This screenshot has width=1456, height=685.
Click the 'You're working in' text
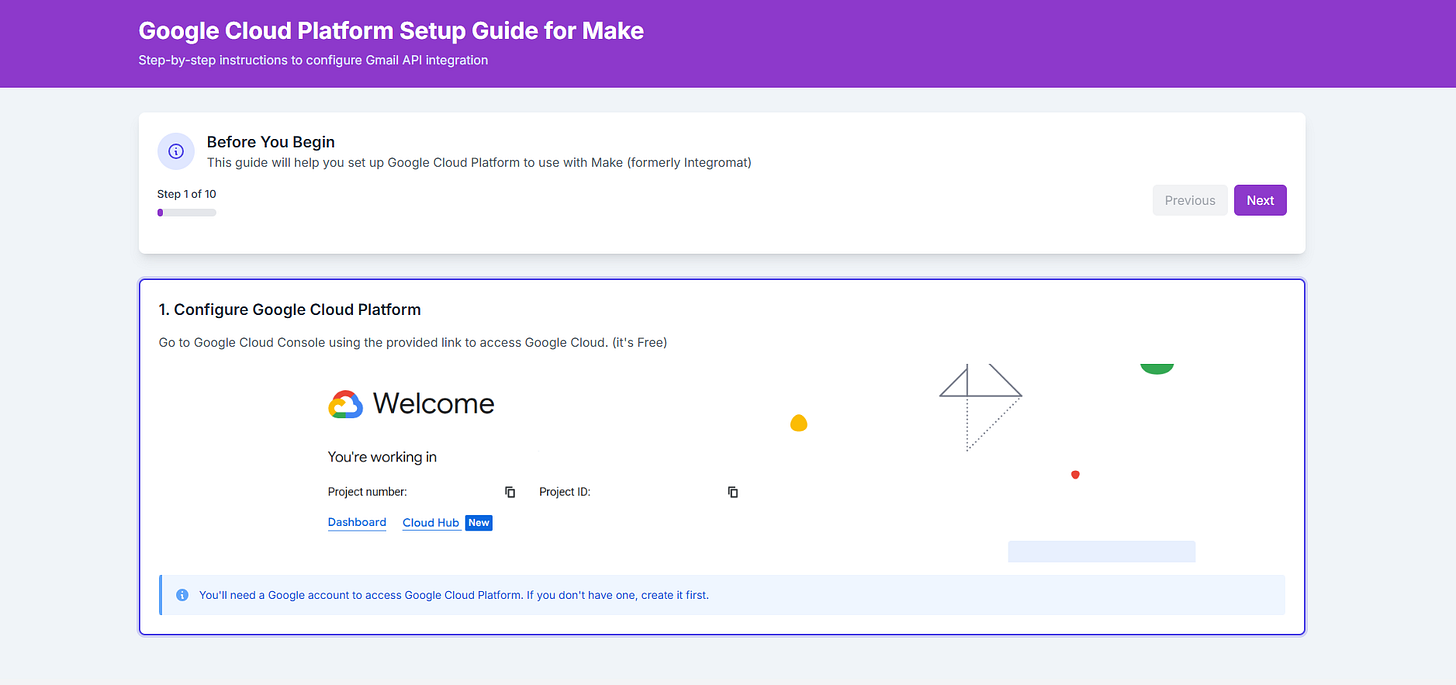pyautogui.click(x=382, y=457)
